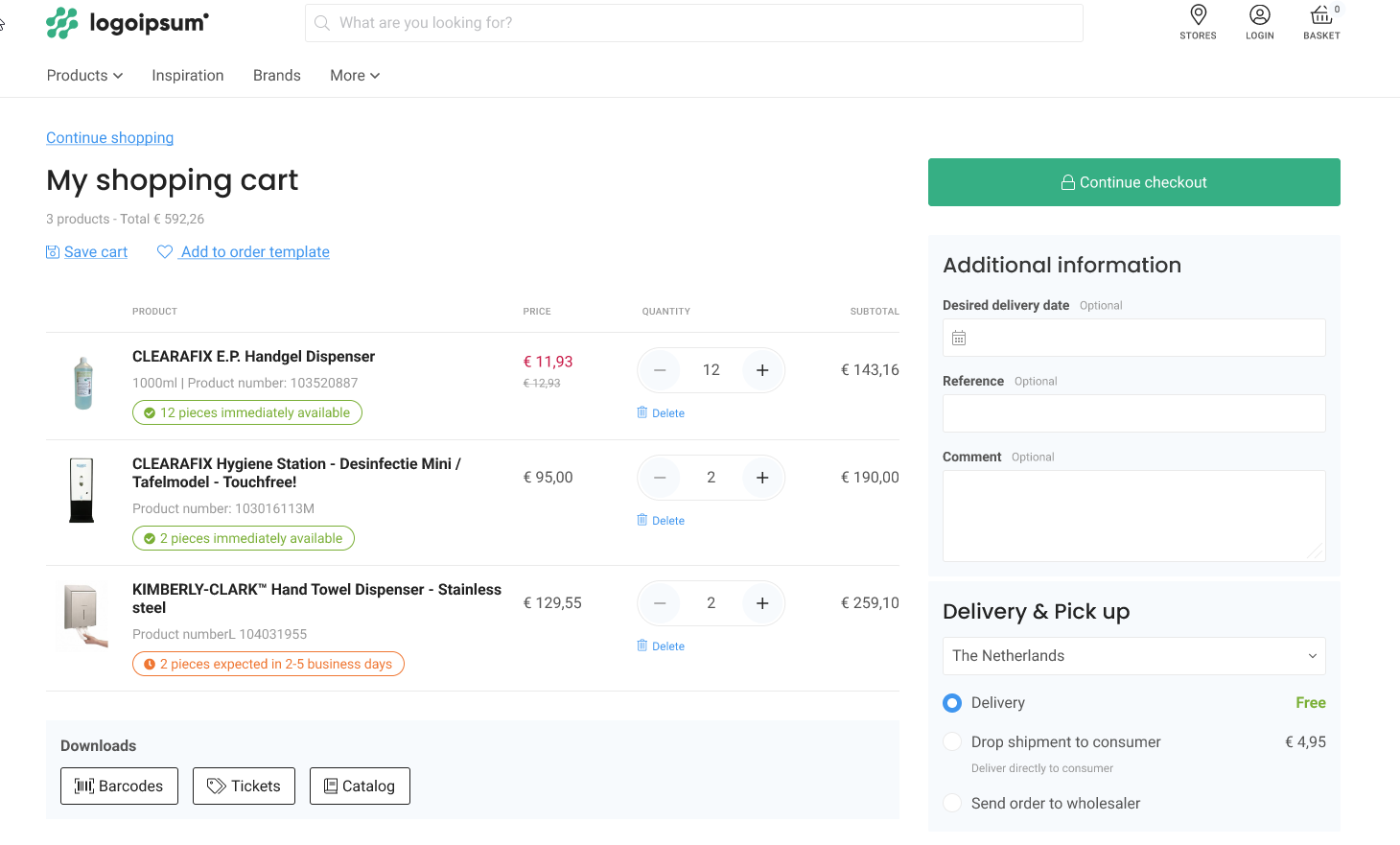Go to the Inspiration menu item
The image size is (1400, 845).
[188, 76]
